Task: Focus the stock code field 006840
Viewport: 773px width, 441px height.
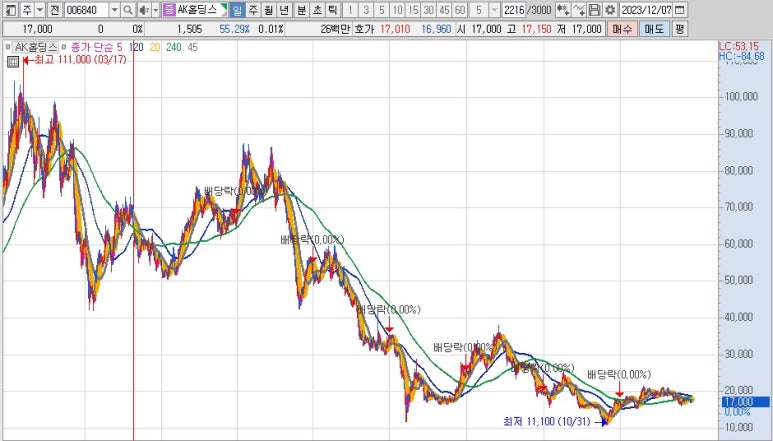Action: pyautogui.click(x=86, y=9)
